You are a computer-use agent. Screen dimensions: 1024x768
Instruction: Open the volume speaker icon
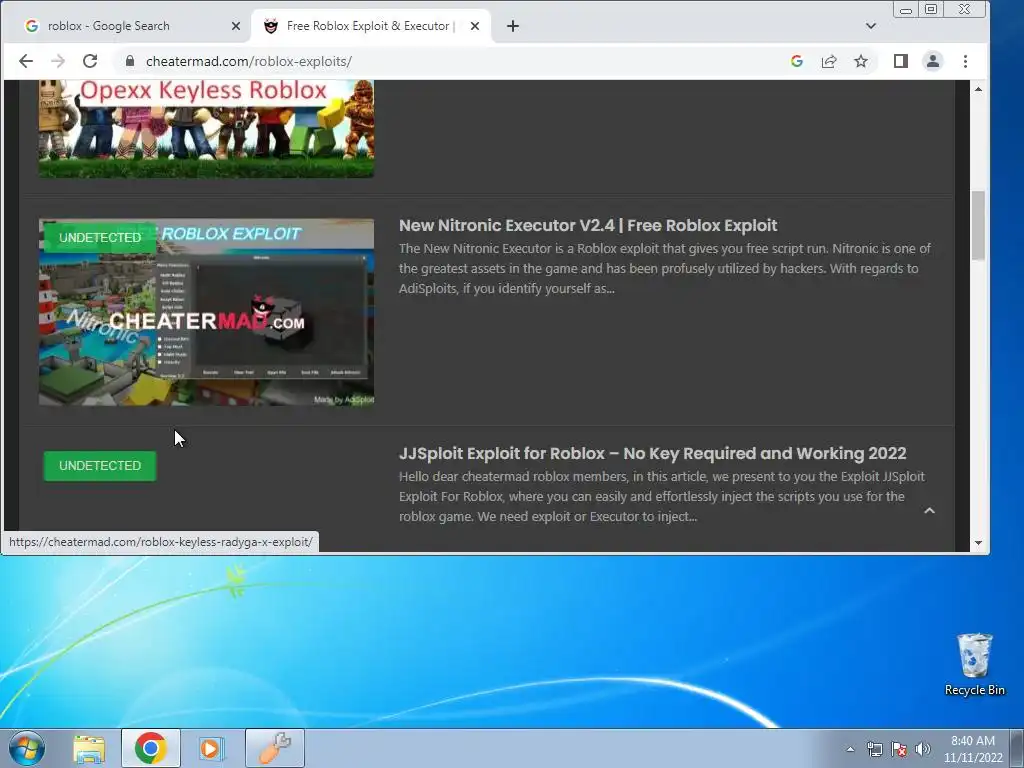tap(923, 749)
